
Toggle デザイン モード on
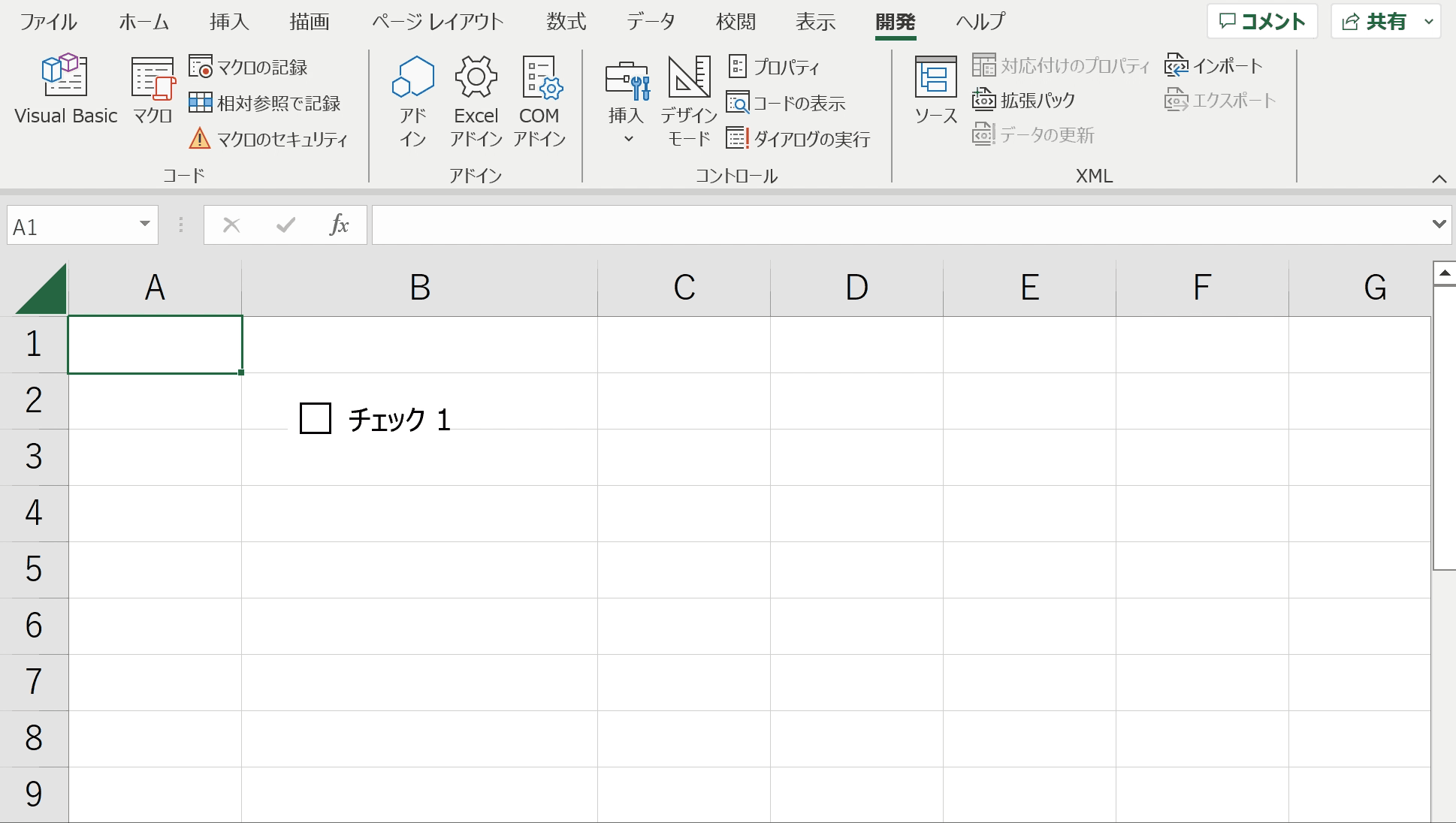point(689,101)
